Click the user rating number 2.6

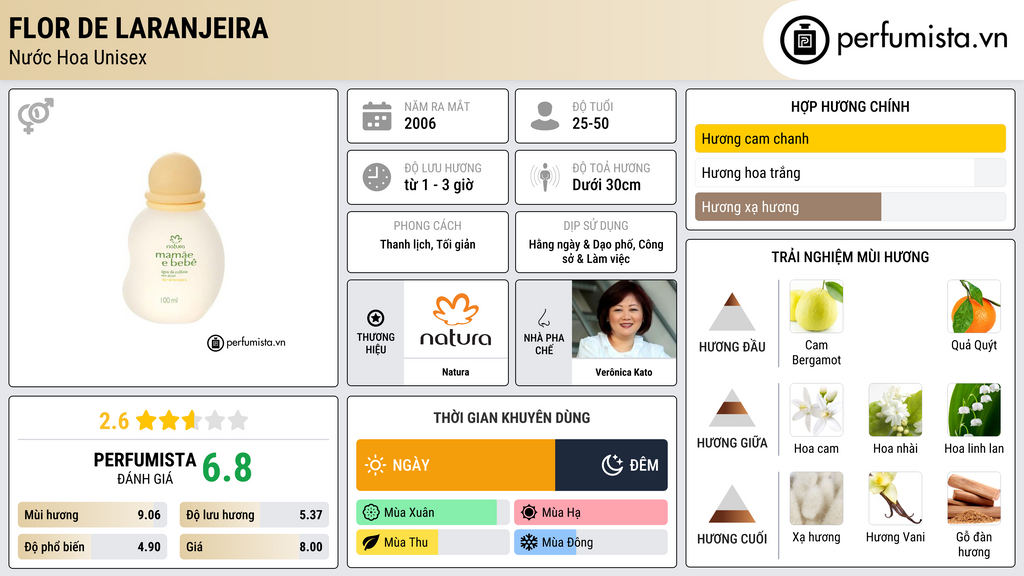pyautogui.click(x=114, y=421)
